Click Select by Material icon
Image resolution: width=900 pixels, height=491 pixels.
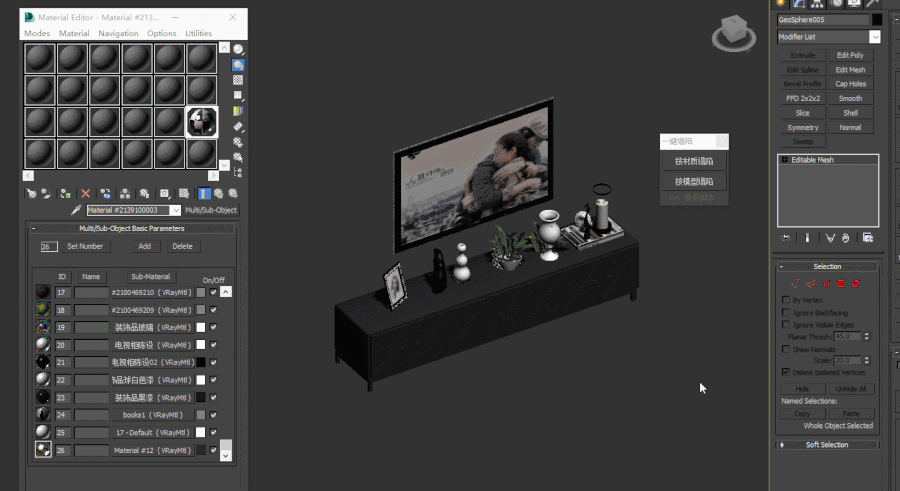point(238,157)
